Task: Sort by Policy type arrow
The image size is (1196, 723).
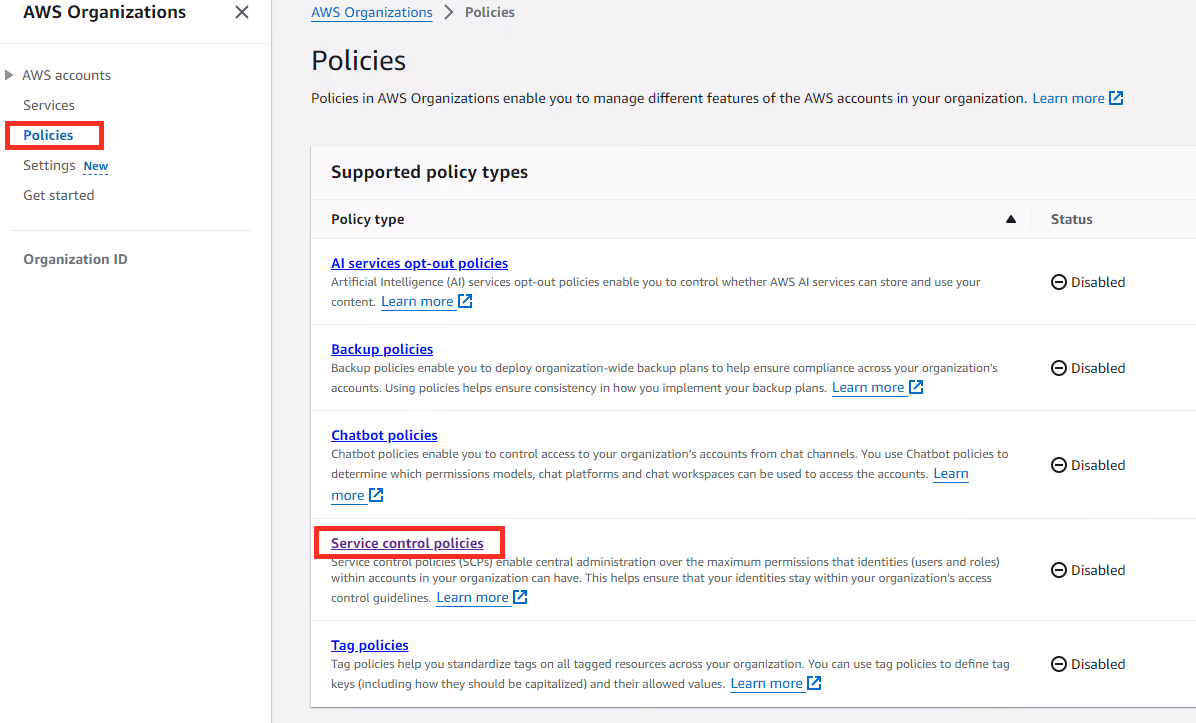Action: tap(1011, 219)
